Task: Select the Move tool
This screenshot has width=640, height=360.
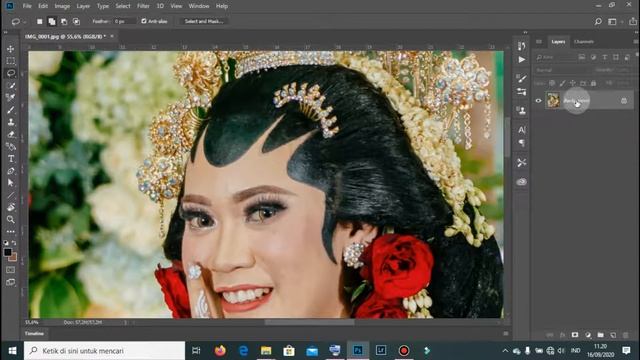Action: pos(11,49)
